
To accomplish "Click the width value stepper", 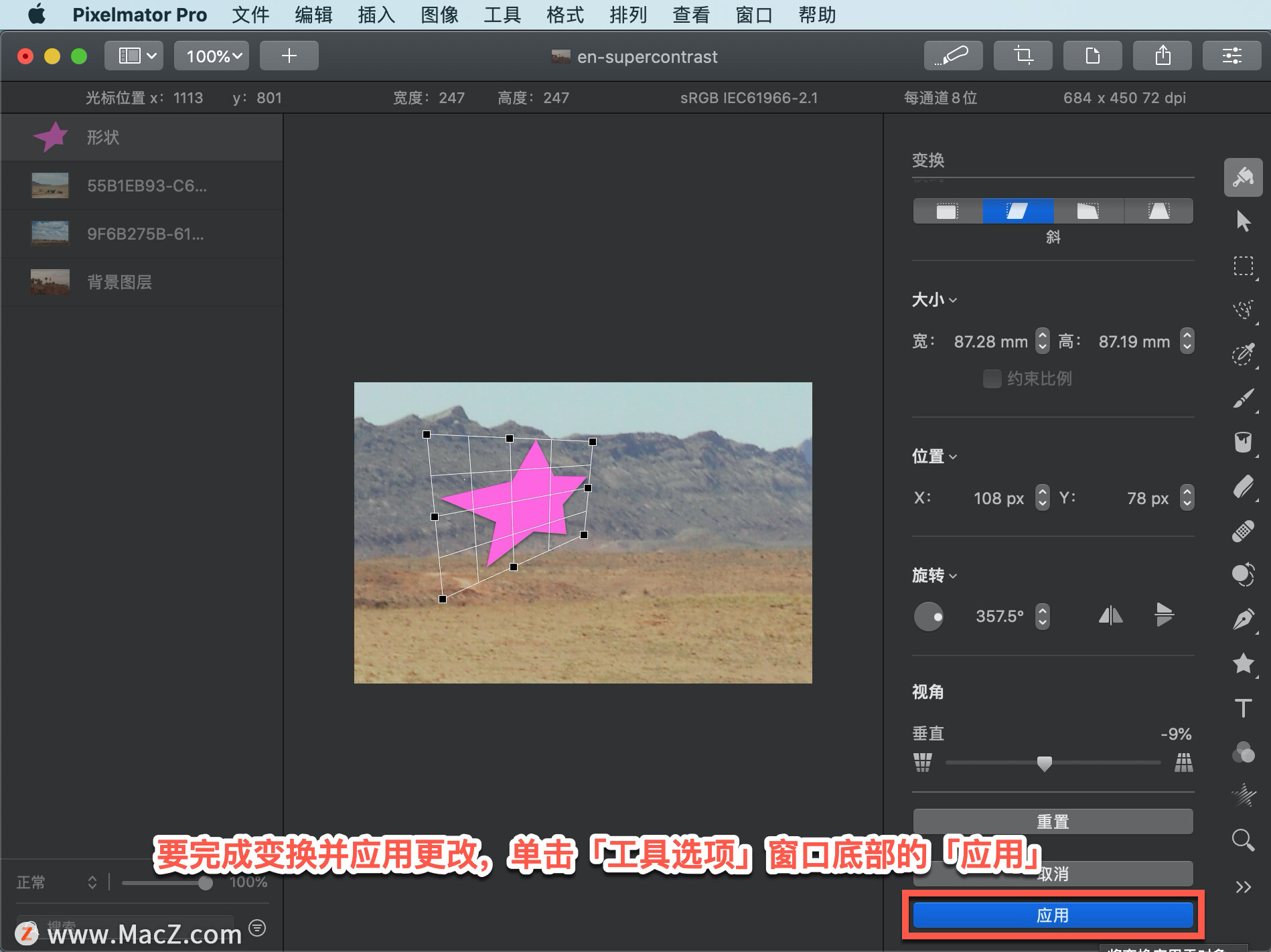I will [1042, 341].
